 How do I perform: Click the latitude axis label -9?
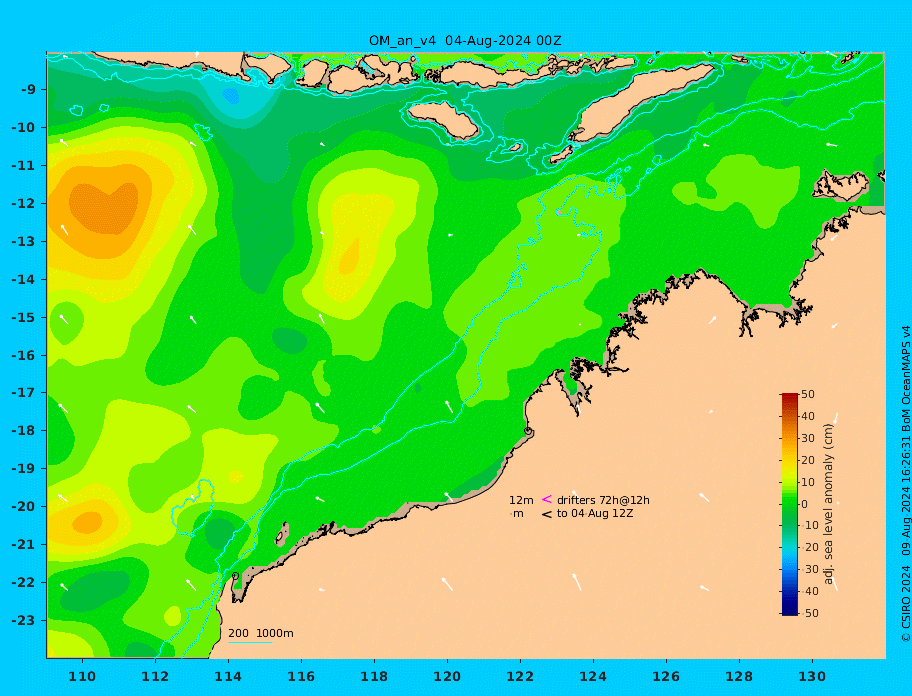[28, 90]
